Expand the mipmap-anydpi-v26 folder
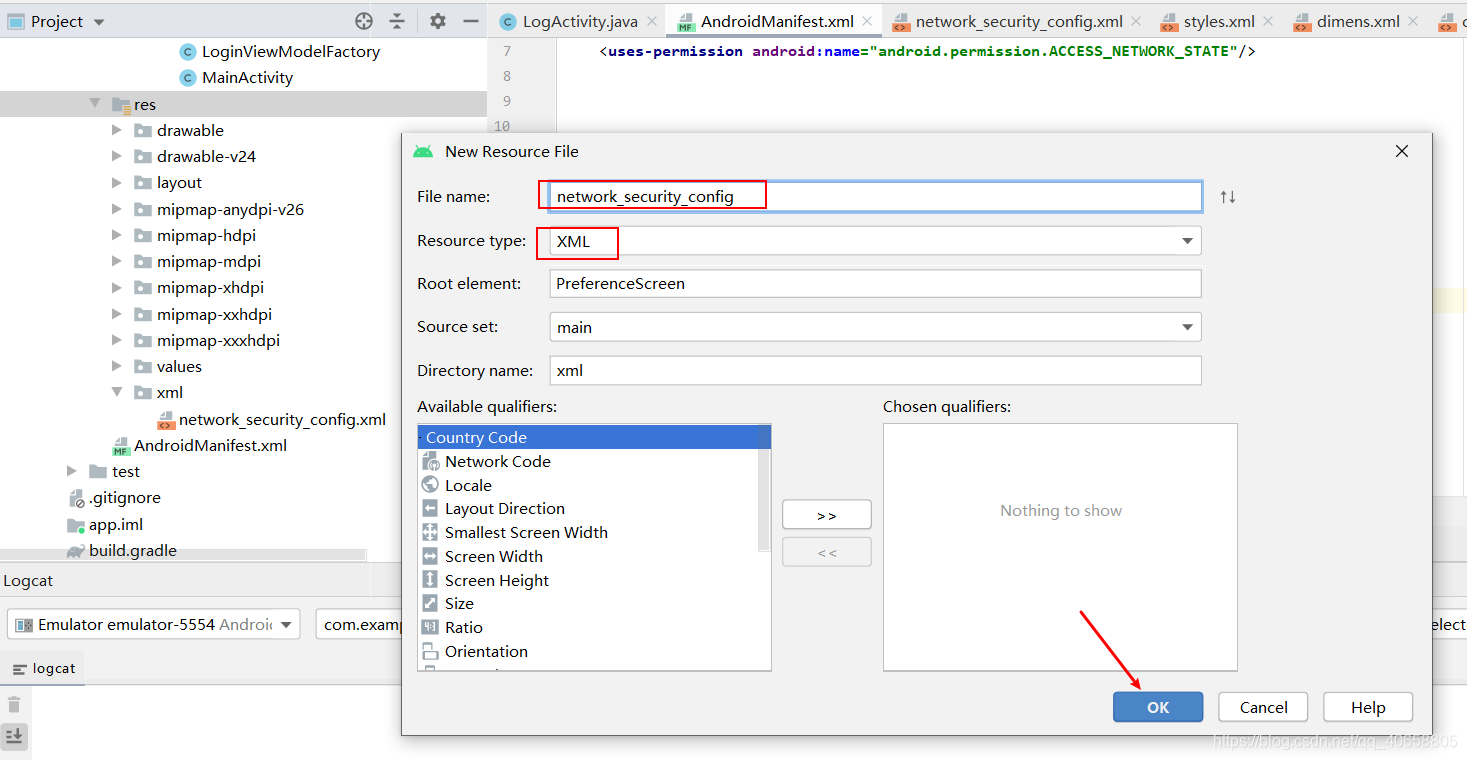The height and width of the screenshot is (760, 1467). (117, 209)
